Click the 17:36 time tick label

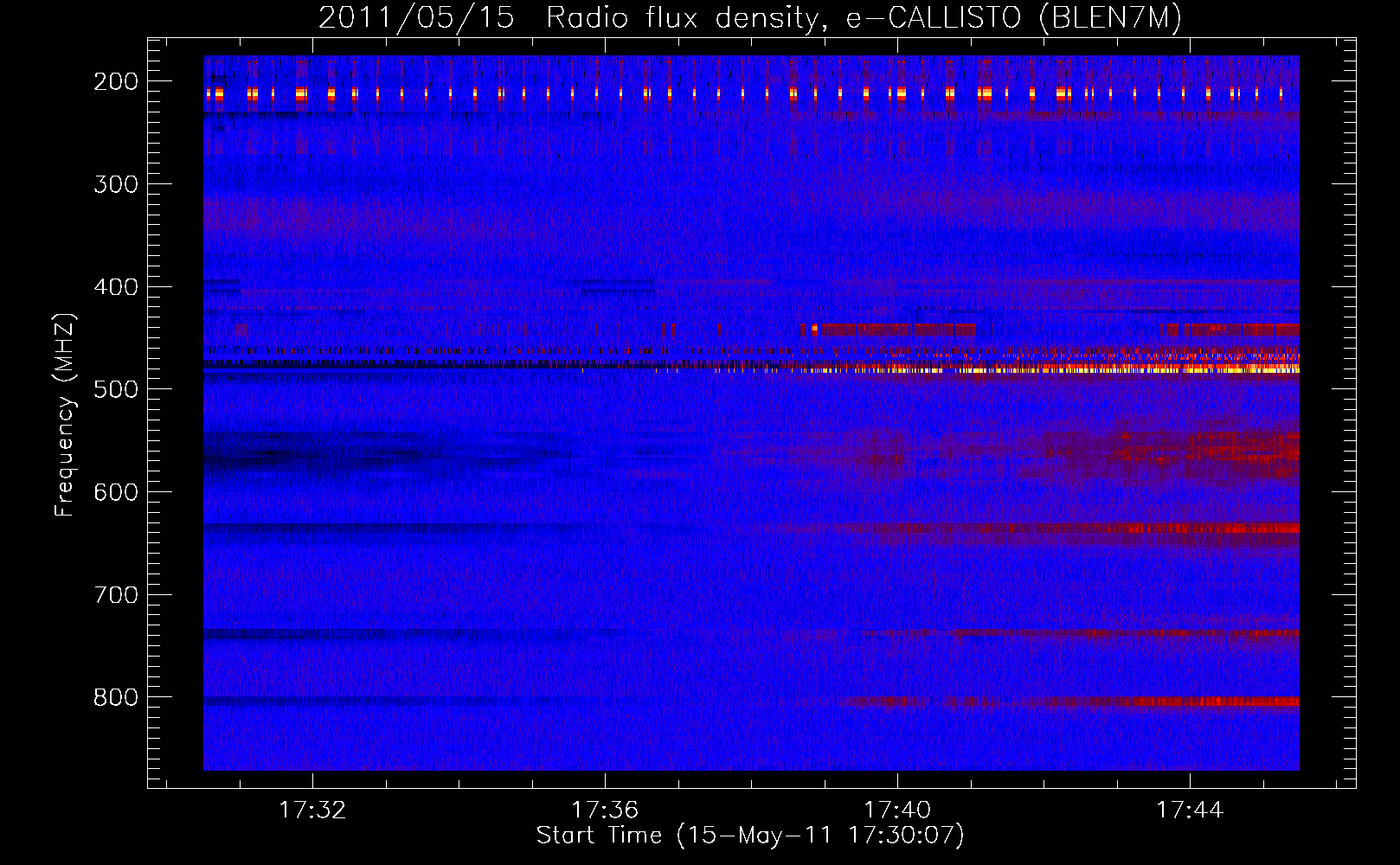605,810
